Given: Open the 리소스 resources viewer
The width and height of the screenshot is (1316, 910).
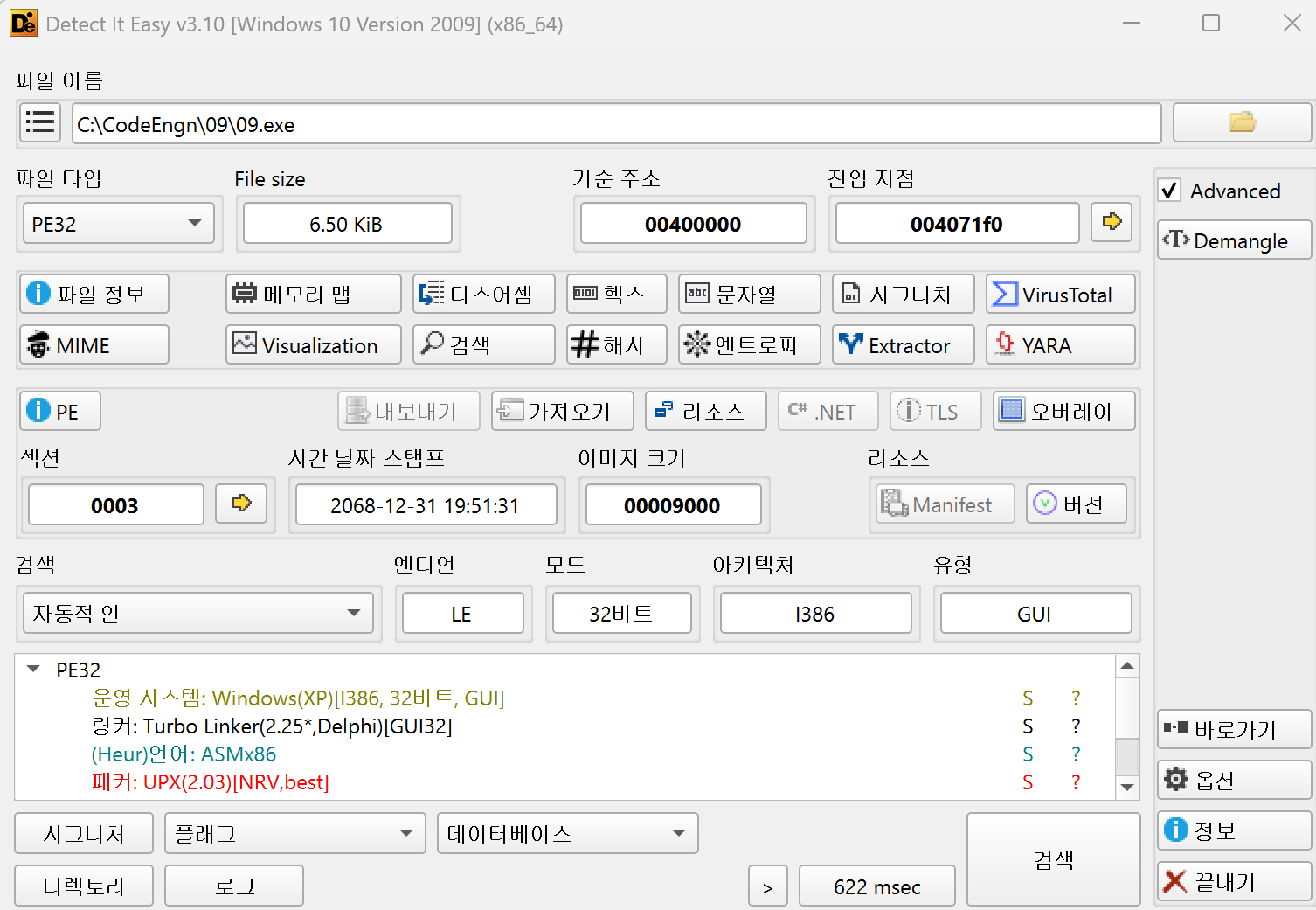Looking at the screenshot, I should 706,411.
